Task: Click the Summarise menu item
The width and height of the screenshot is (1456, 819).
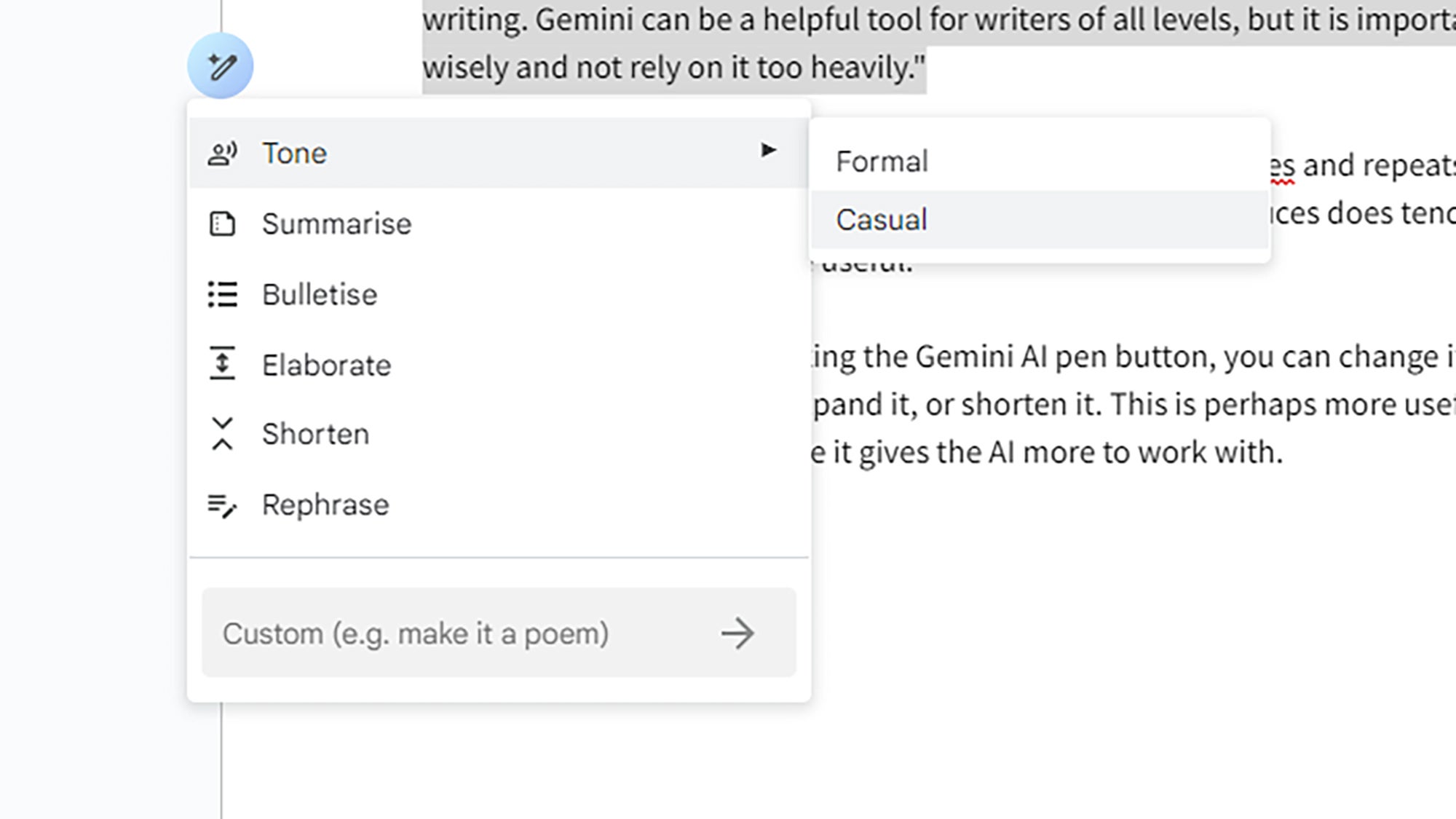Action: coord(336,223)
